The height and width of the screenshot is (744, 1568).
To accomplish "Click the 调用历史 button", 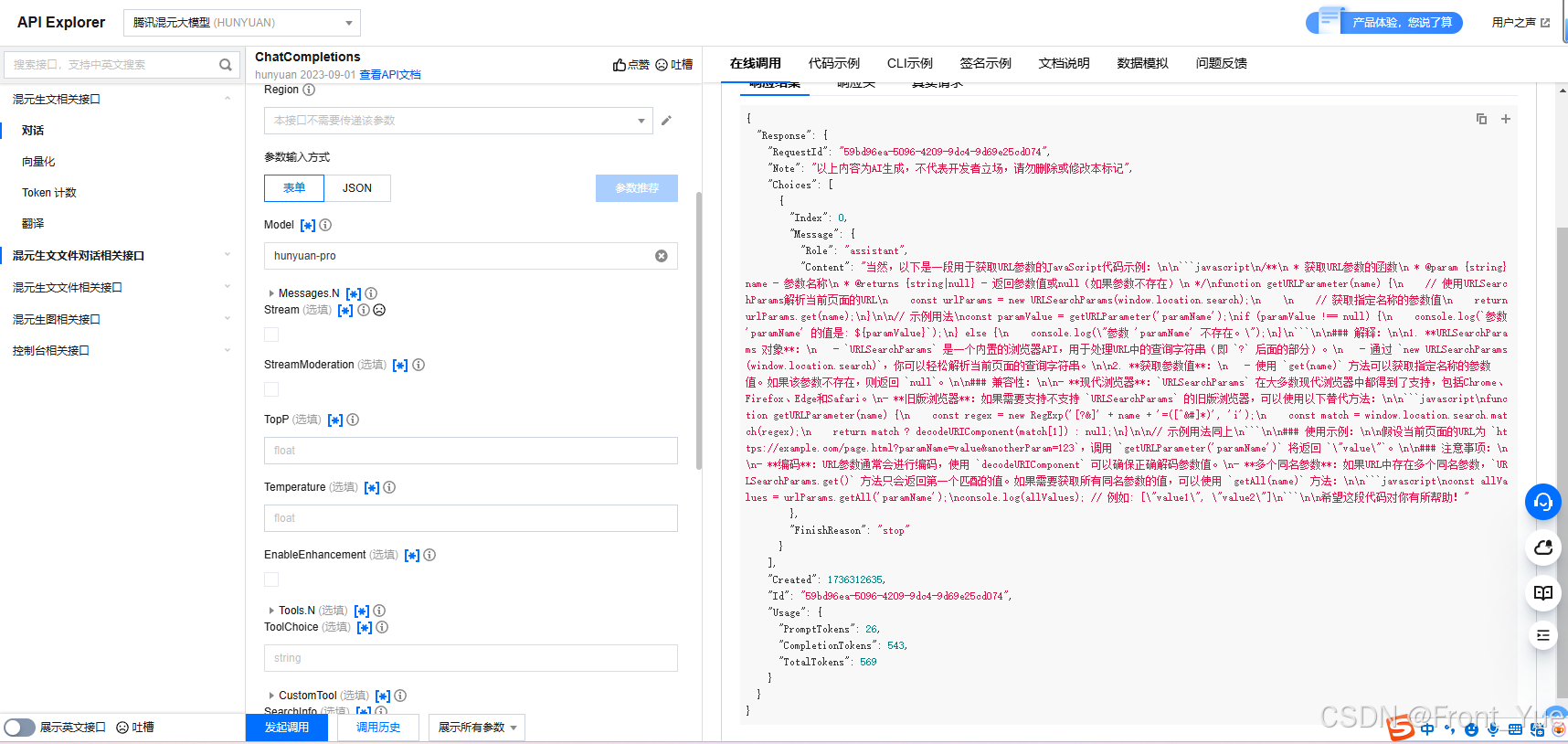I will click(x=378, y=728).
